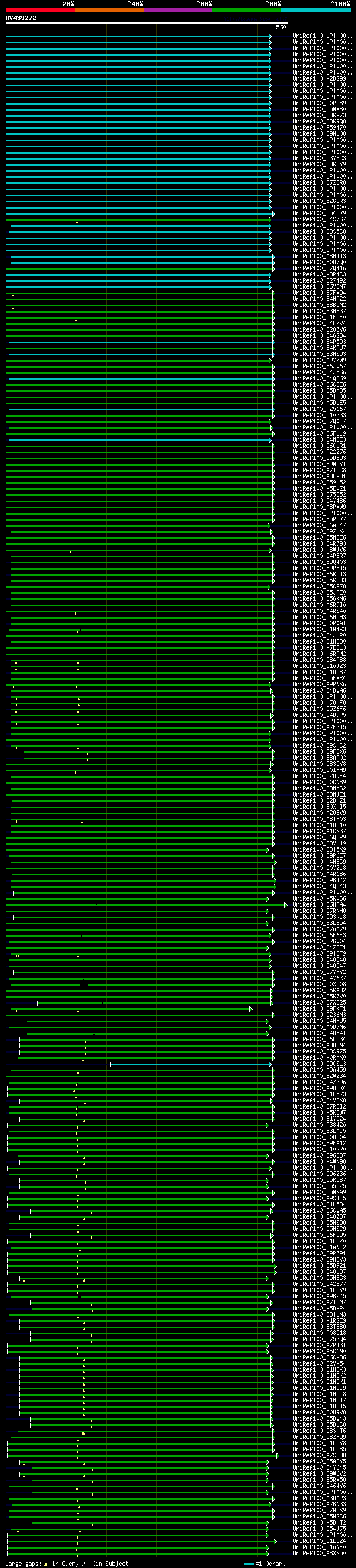Image resolution: width=356 pixels, height=1568 pixels.
Task: Select the UniRef100_C1FIF0 hit
Action: (x=319, y=317)
